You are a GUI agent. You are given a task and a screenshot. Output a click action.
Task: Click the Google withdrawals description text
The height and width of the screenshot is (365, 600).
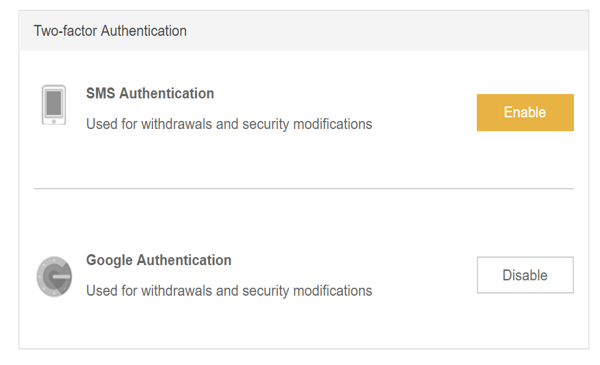pos(229,291)
